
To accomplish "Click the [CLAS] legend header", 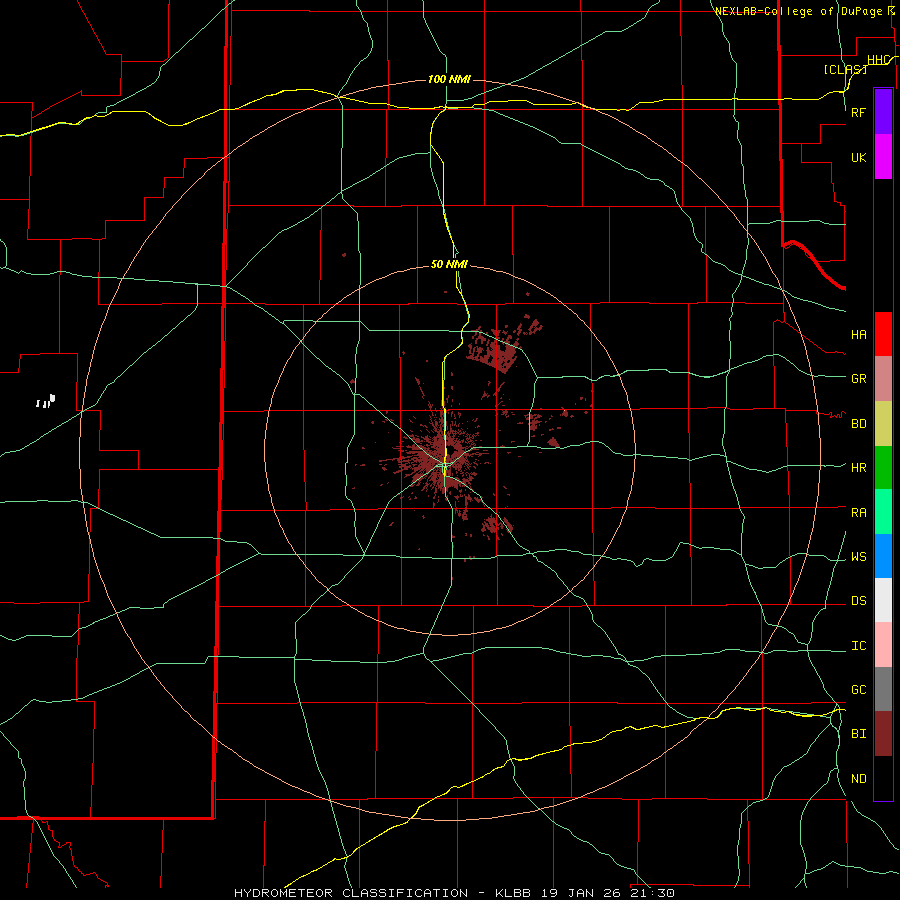I will coord(845,69).
